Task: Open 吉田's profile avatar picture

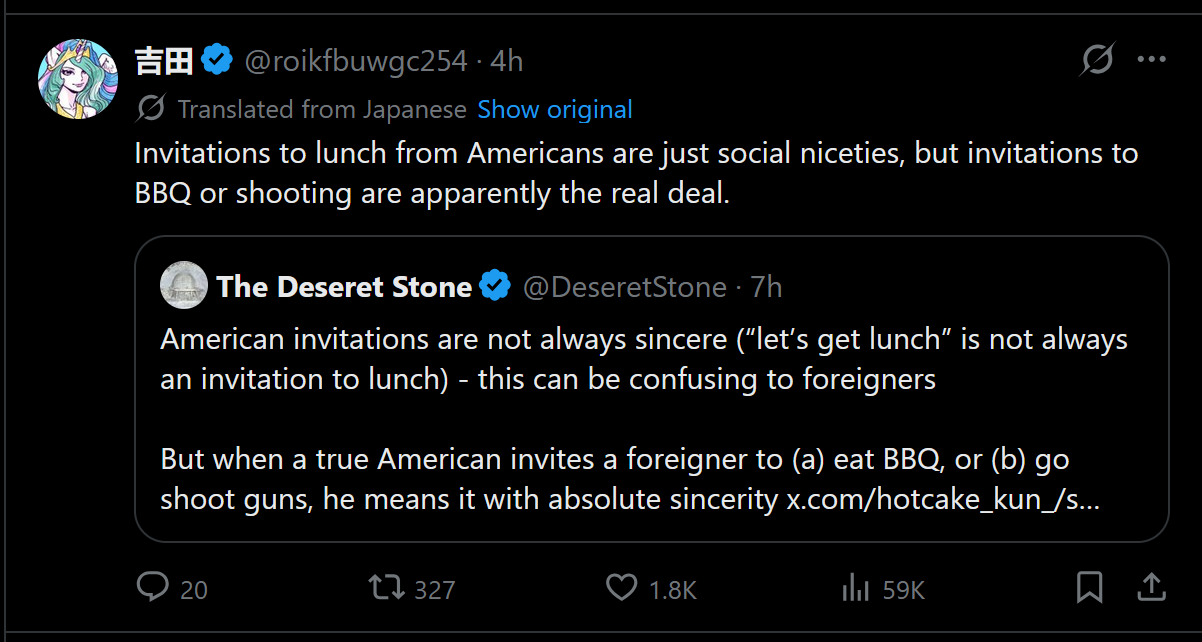Action: (78, 80)
